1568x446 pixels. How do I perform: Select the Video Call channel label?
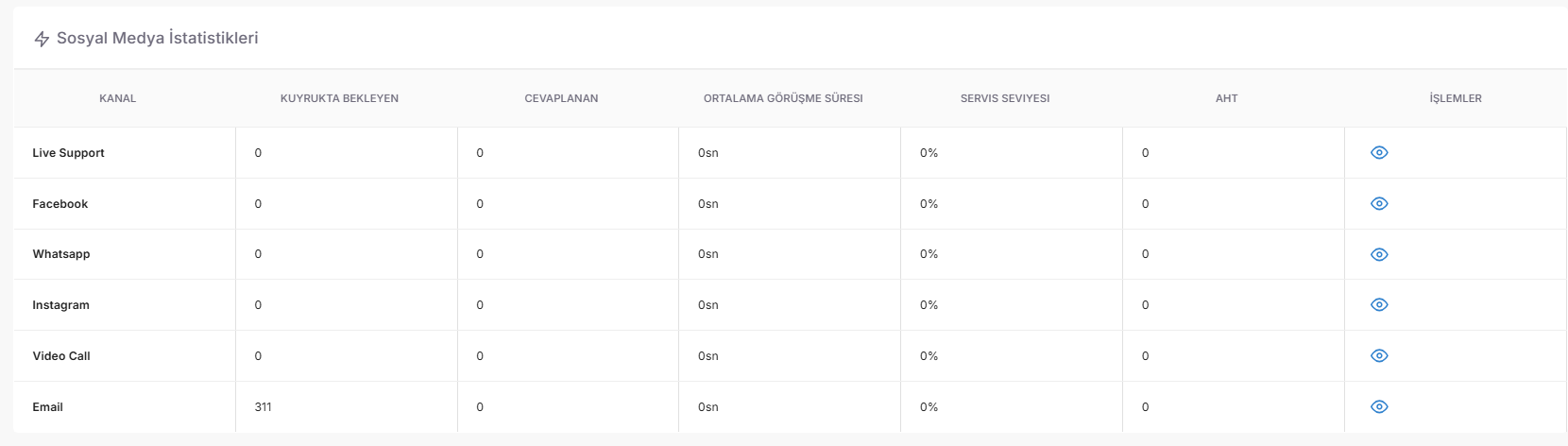pos(61,356)
